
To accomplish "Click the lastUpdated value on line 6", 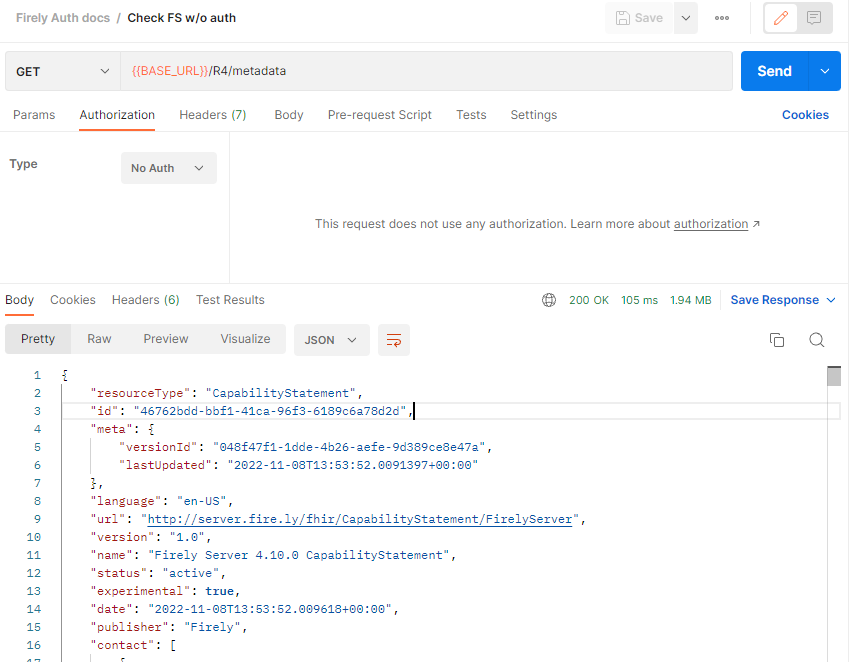I will click(352, 465).
